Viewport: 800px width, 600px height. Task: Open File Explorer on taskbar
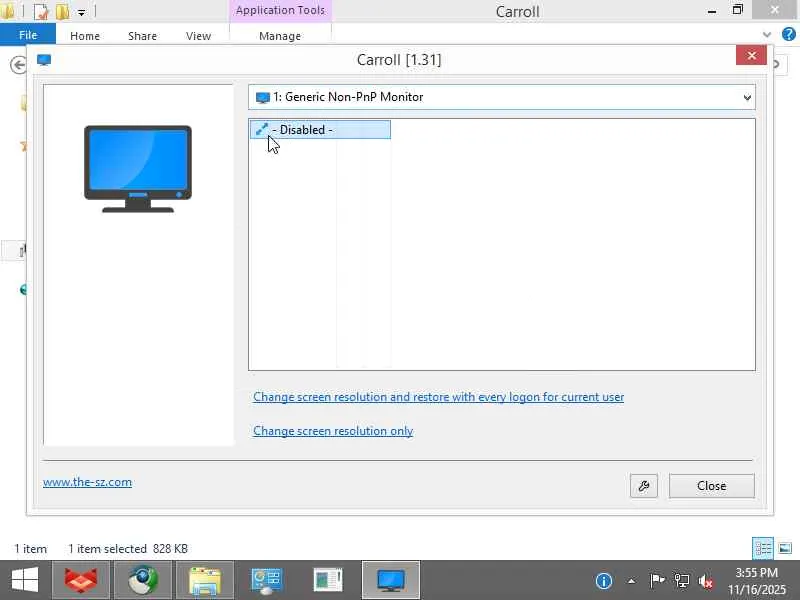click(x=205, y=580)
